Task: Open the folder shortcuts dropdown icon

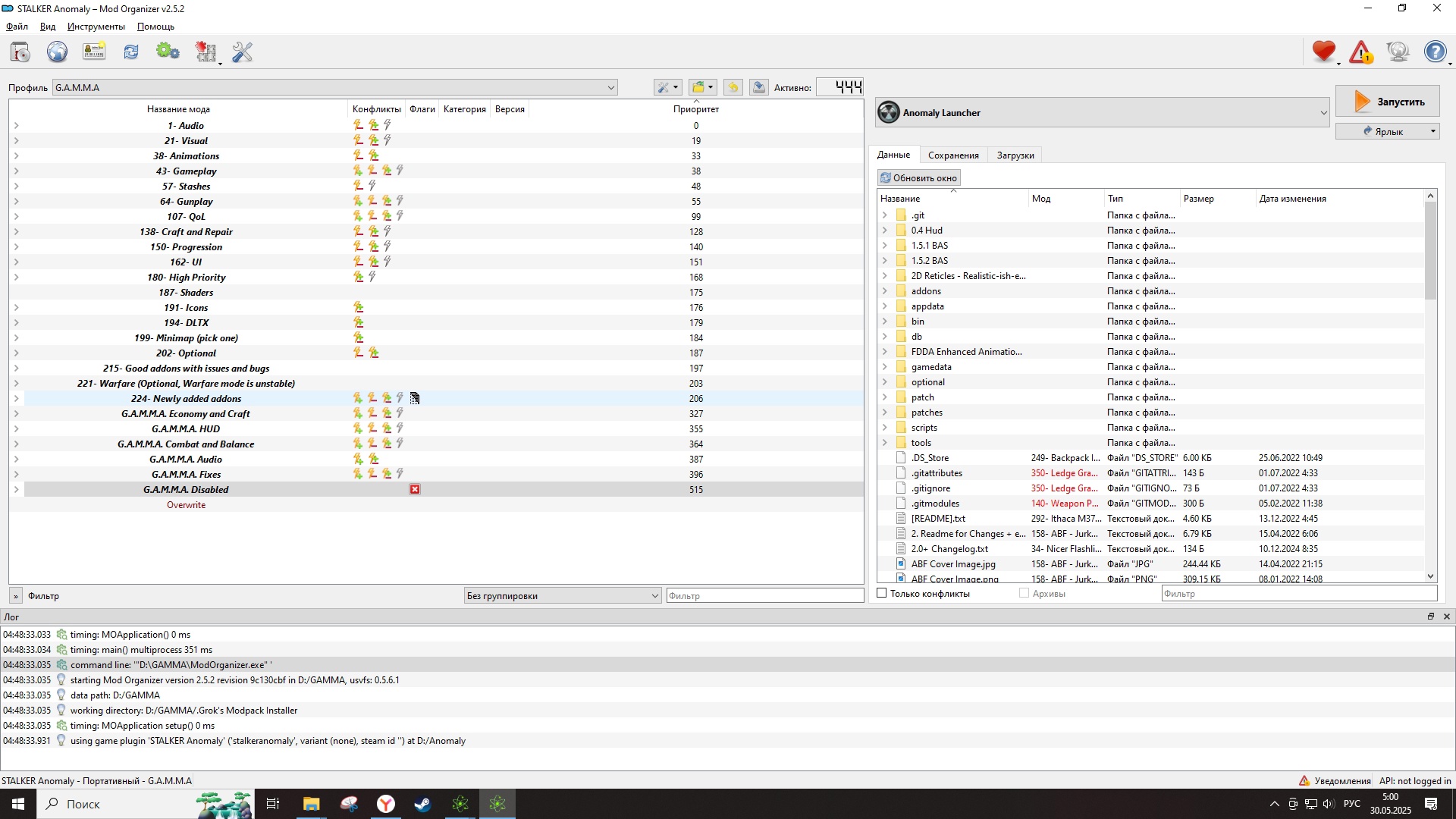Action: (703, 87)
